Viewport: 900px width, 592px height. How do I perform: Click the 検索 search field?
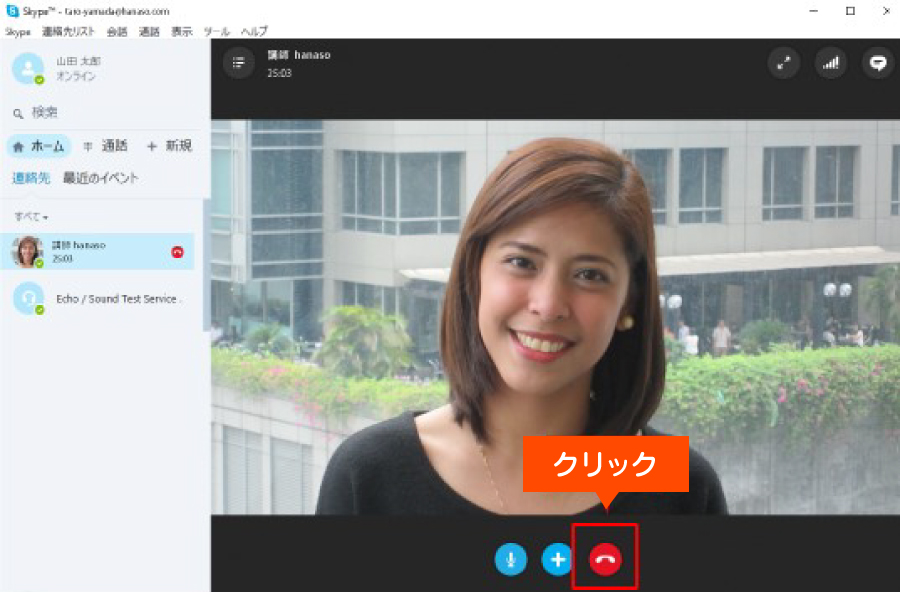(x=100, y=113)
